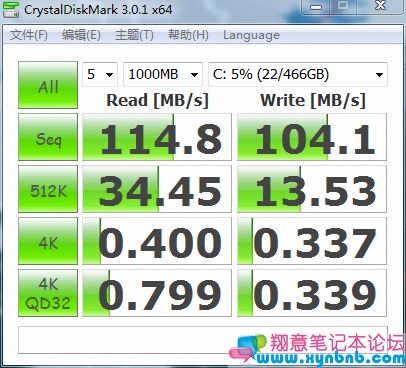Open the 编辑(E) menu
Viewport: 406px width, 368px height.
click(81, 35)
